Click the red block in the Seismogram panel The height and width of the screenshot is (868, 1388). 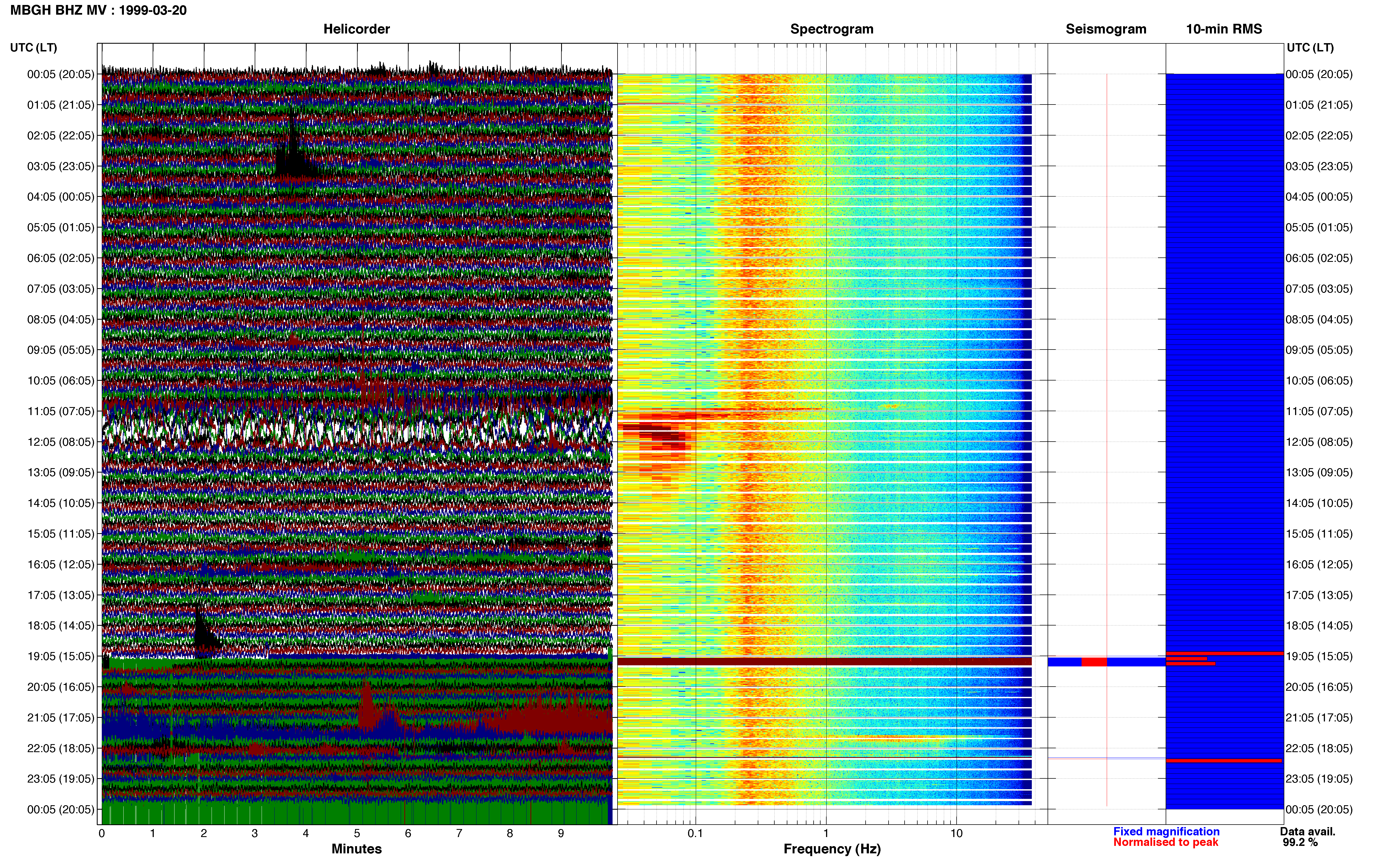tap(1094, 663)
